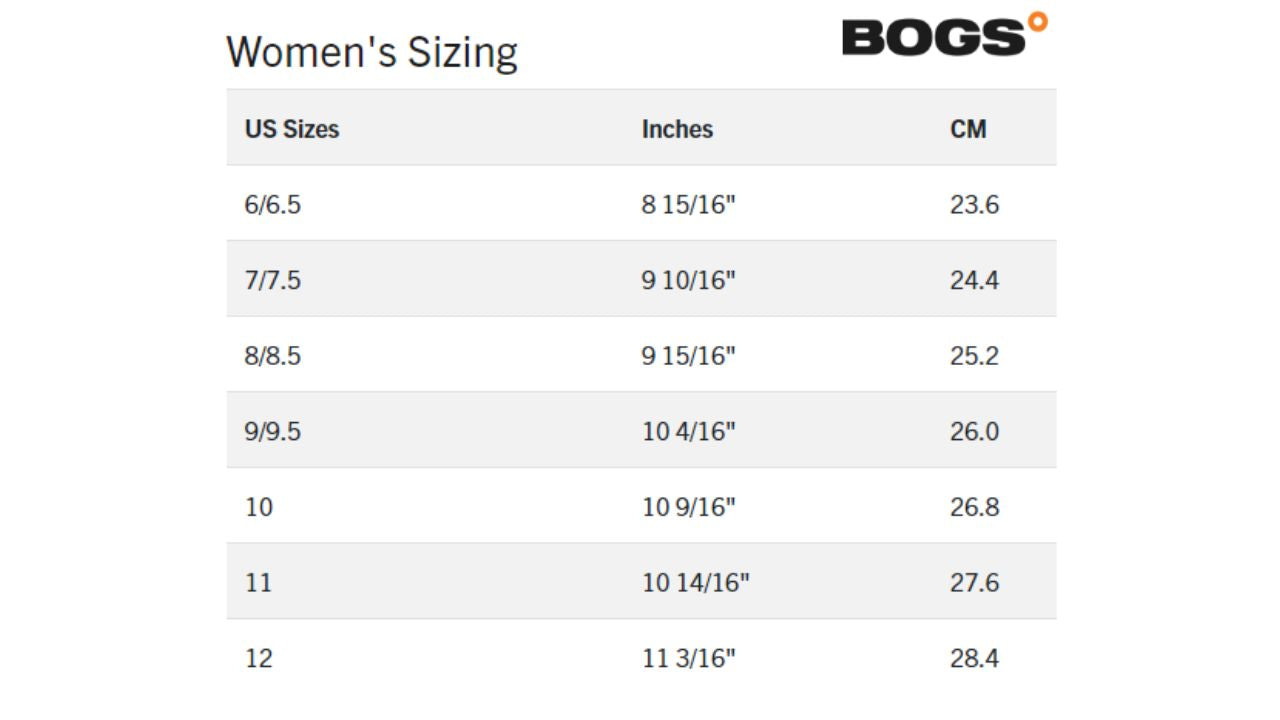Select the Inches column header
1280x720 pixels.
[x=677, y=129]
